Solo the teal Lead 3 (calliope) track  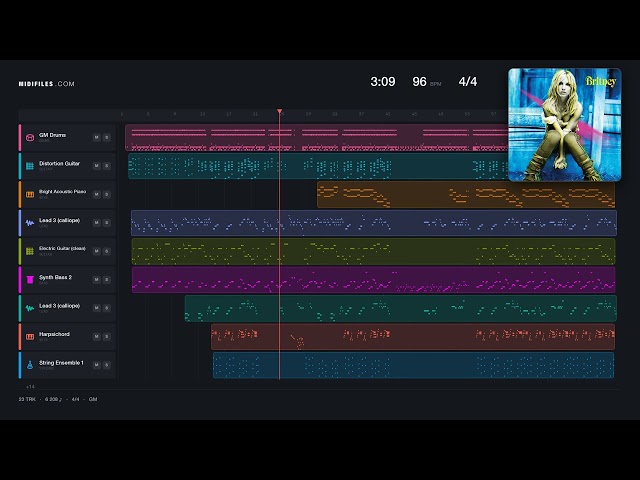107,308
